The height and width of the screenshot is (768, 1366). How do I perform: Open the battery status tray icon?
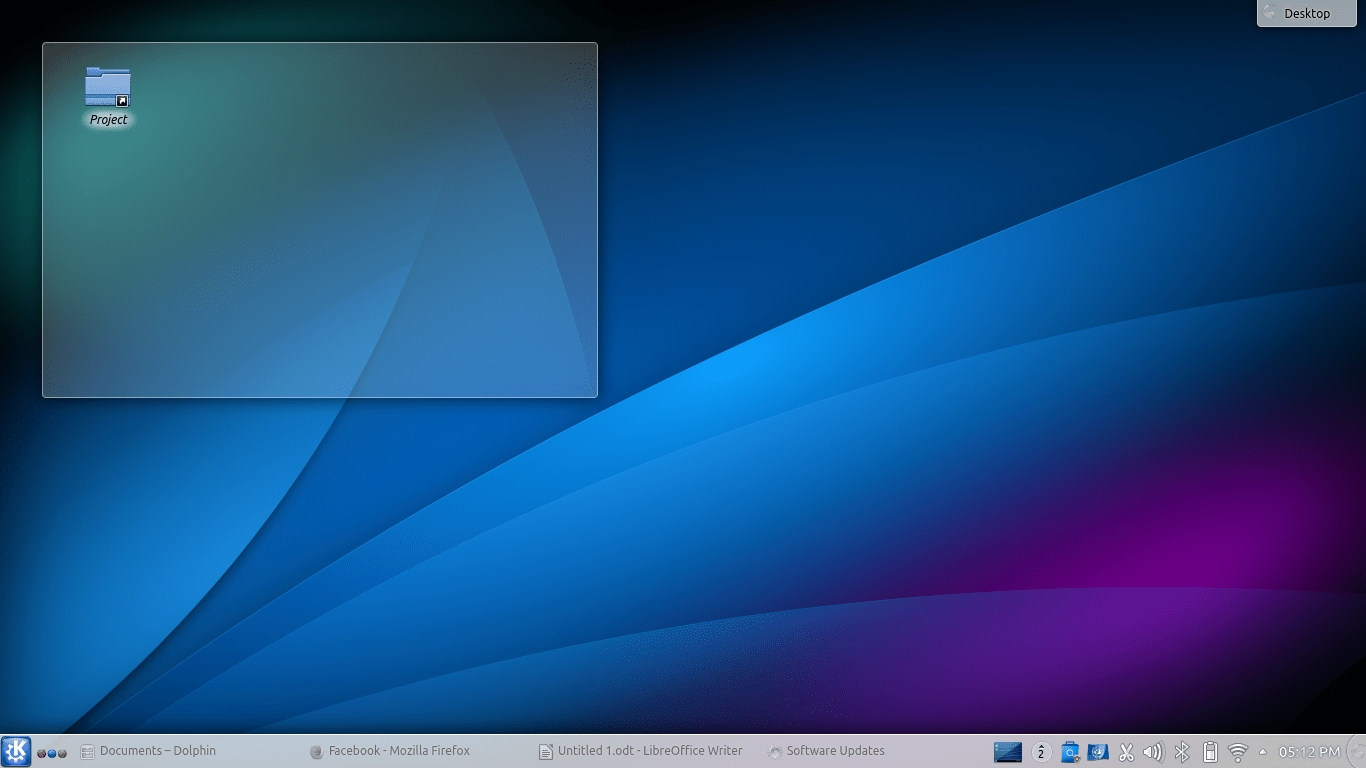(1209, 752)
